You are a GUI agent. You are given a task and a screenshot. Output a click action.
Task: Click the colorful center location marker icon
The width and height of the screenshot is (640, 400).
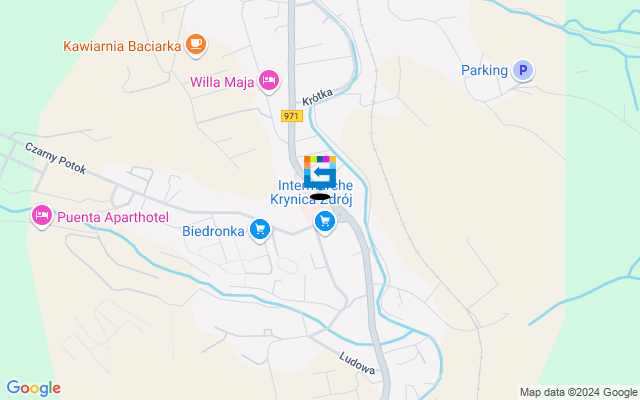[x=320, y=172]
